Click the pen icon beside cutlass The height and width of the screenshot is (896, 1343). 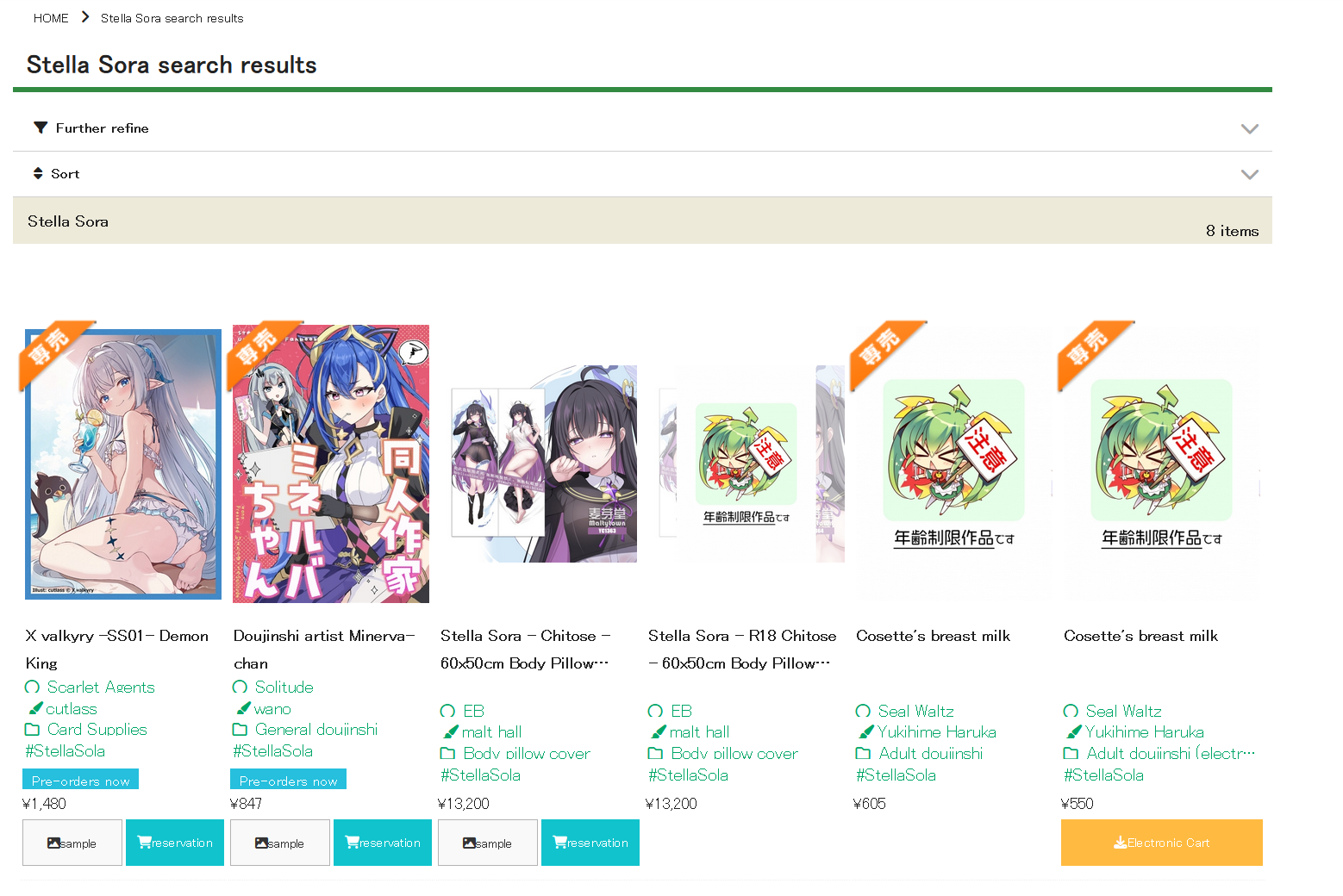pyautogui.click(x=35, y=708)
